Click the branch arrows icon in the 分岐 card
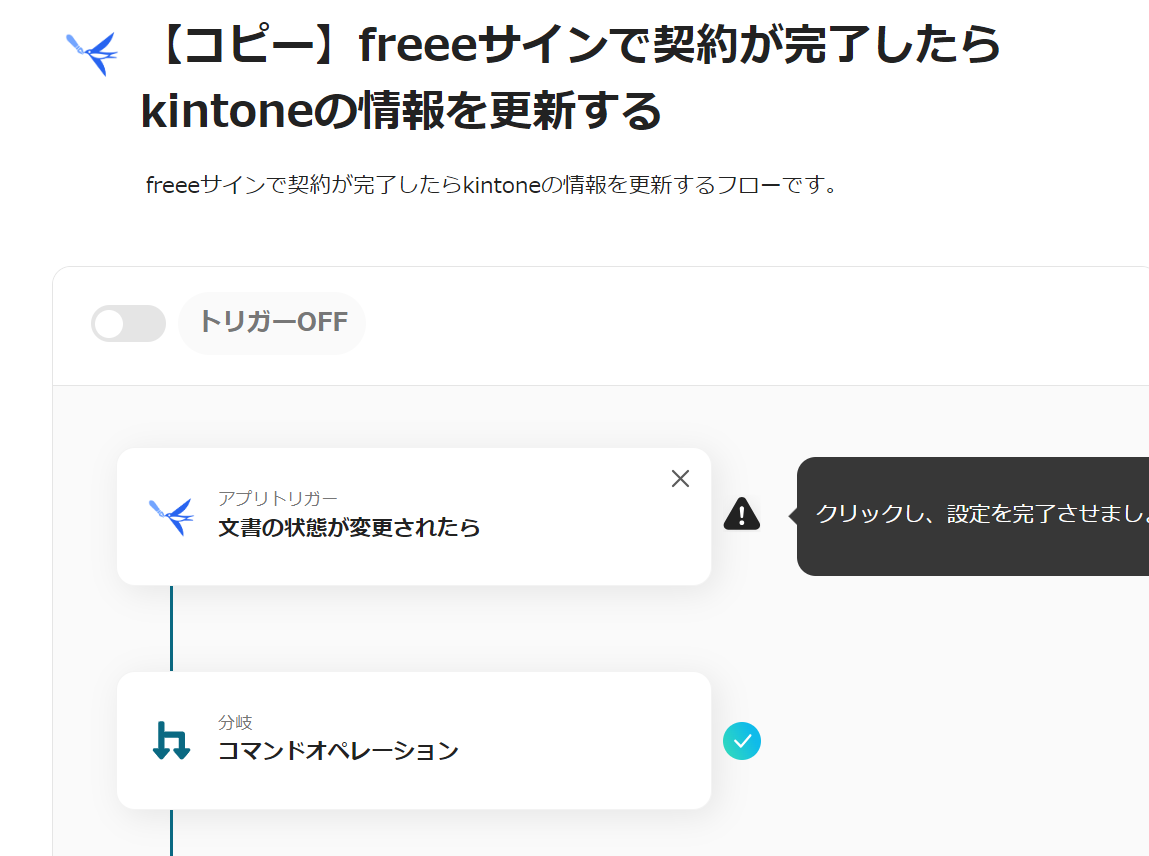This screenshot has width=1149, height=856. [x=171, y=740]
